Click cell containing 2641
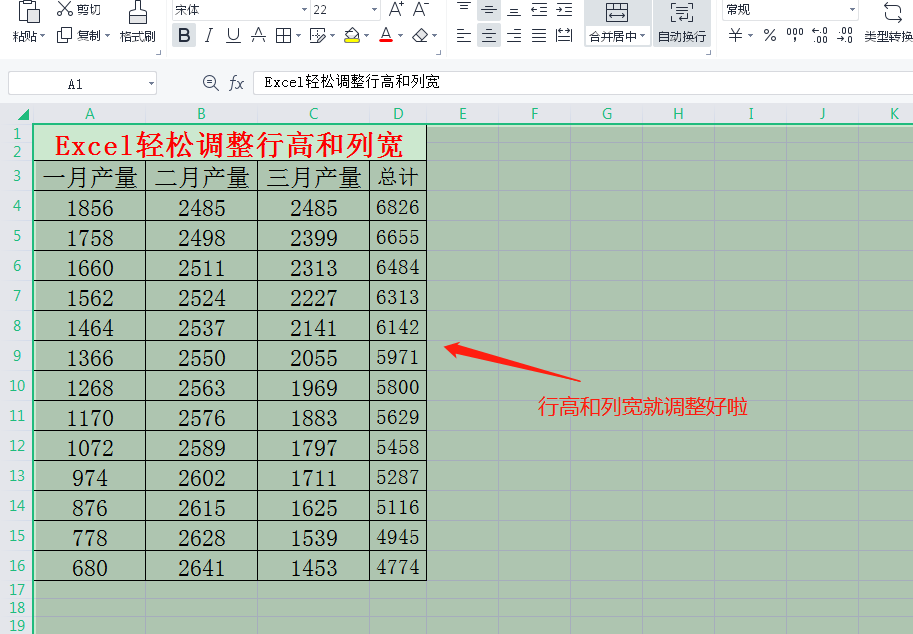The height and width of the screenshot is (634, 913). [201, 567]
